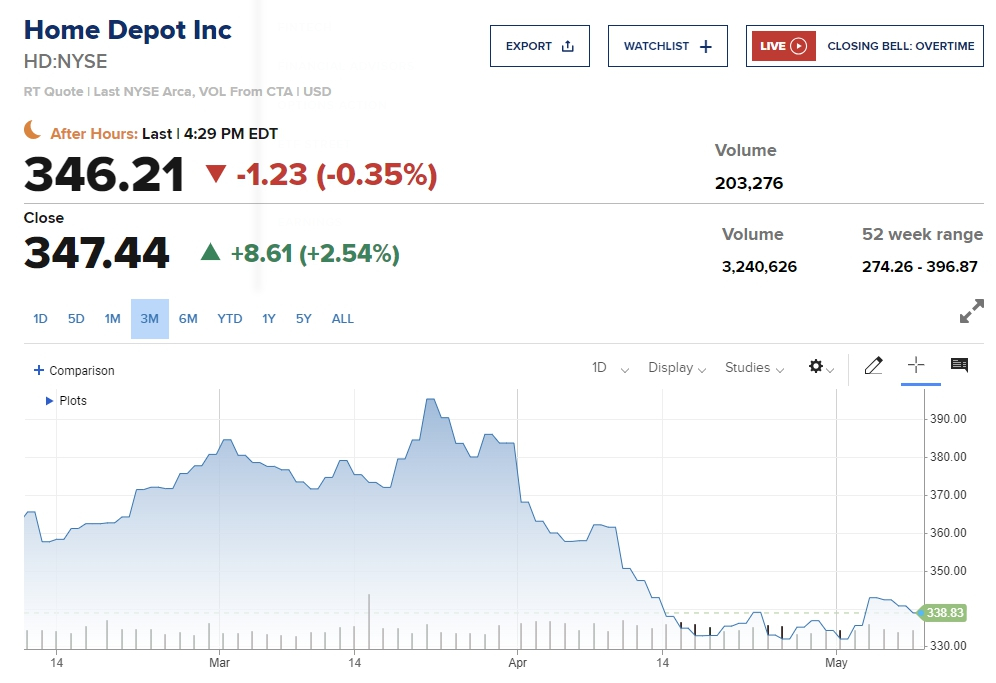The image size is (996, 683).
Task: Click the Closing Bell: Overtime link
Action: [x=900, y=46]
